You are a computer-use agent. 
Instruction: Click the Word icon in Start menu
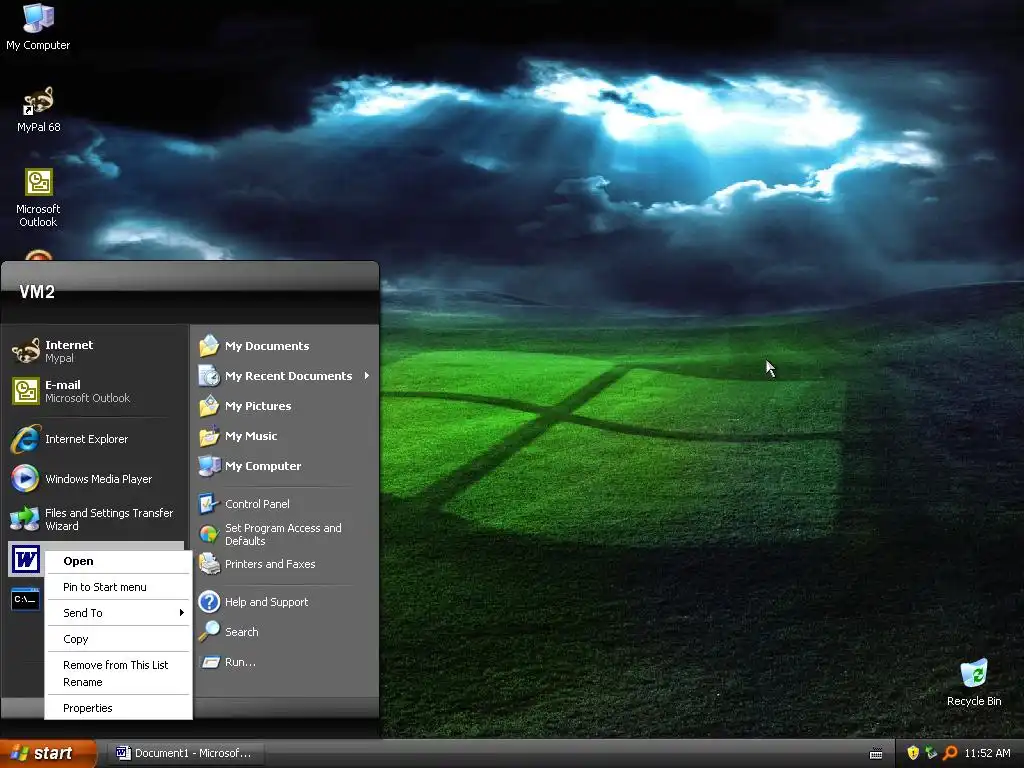(25, 559)
